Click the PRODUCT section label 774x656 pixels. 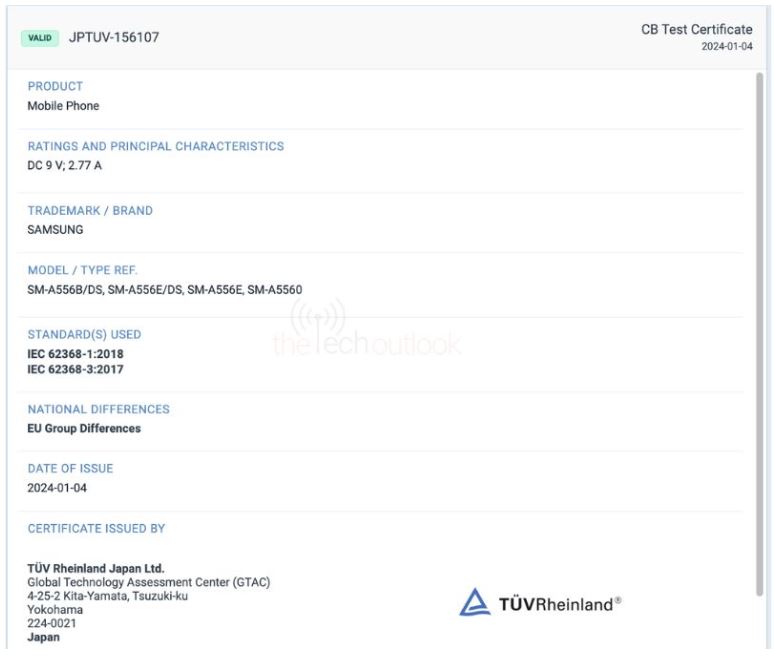[55, 87]
